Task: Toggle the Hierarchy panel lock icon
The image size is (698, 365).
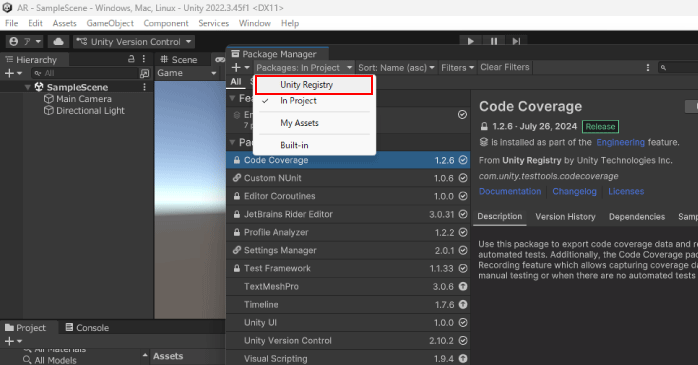Action: [131, 59]
